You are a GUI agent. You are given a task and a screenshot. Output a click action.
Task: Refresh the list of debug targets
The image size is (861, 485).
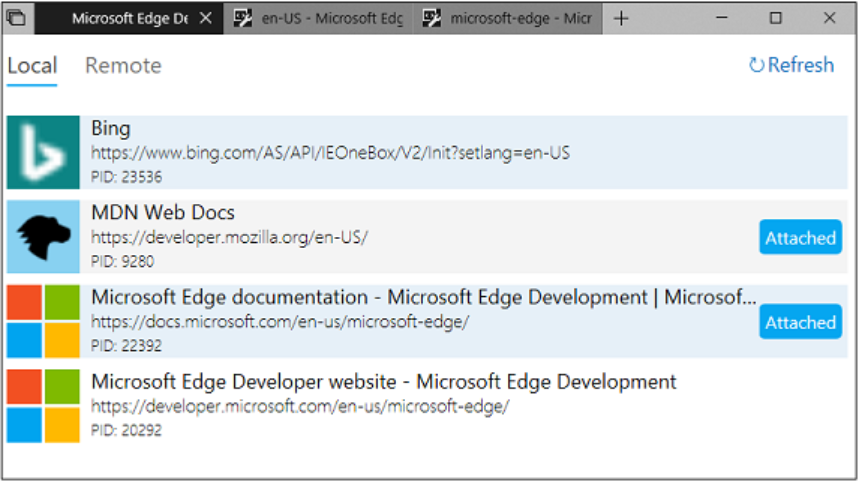(791, 65)
